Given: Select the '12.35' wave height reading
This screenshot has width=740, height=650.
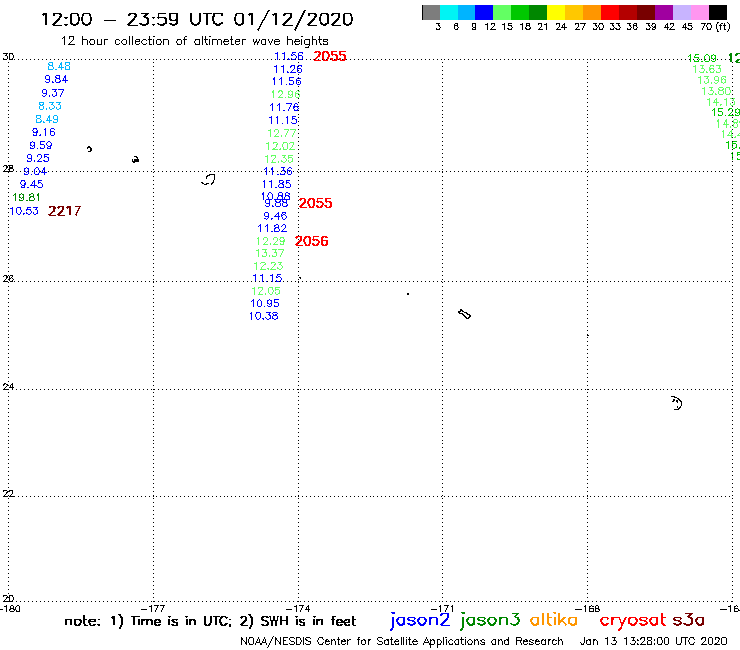Looking at the screenshot, I should pyautogui.click(x=279, y=159).
